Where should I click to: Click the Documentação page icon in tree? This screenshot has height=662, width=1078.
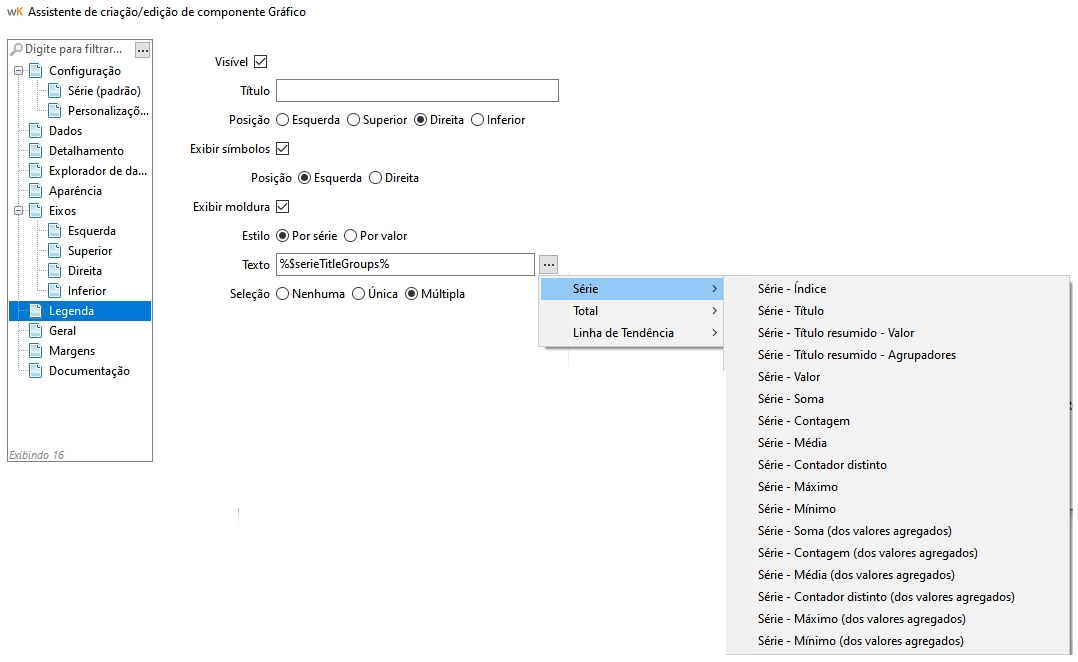click(36, 371)
